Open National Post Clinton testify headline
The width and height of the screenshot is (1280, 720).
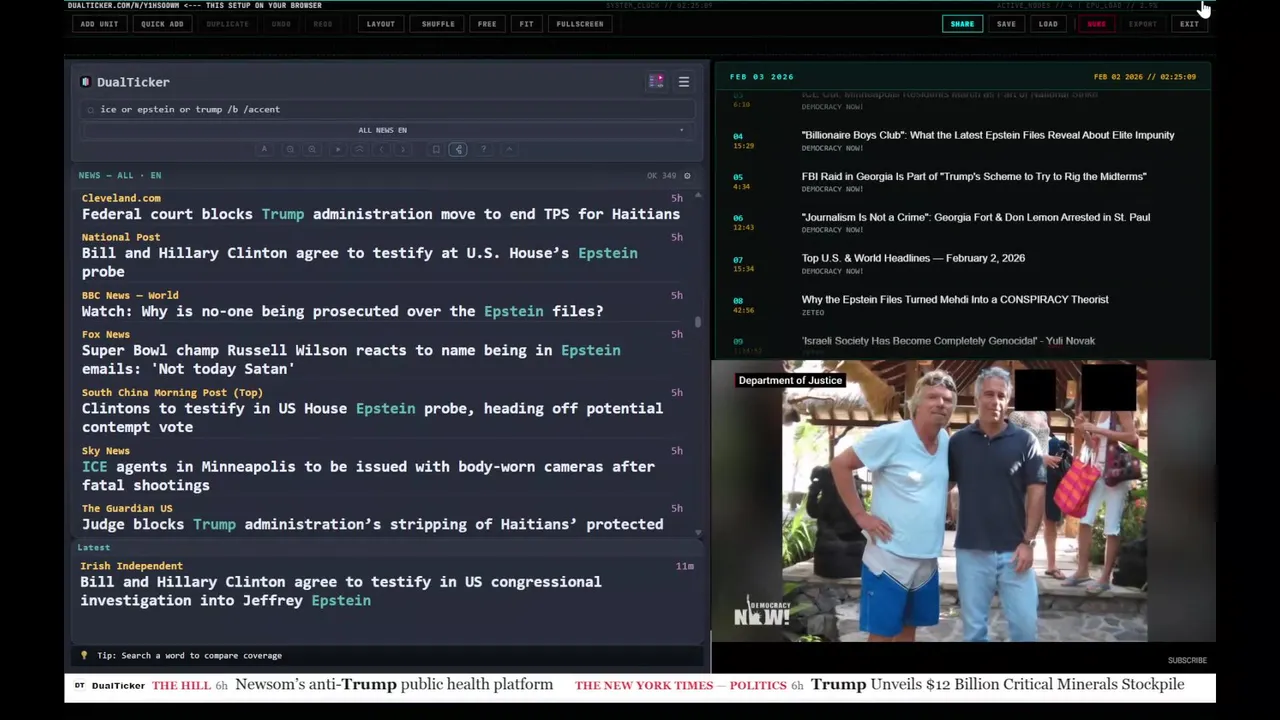(360, 262)
